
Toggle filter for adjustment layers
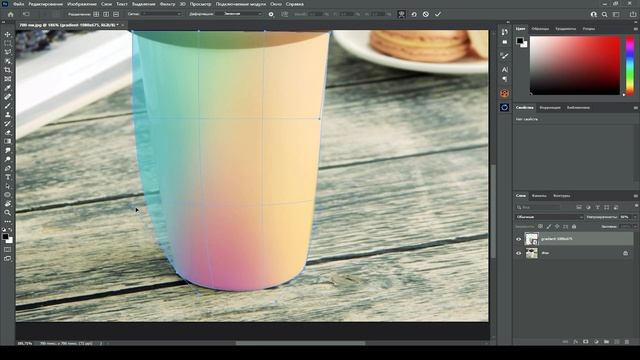click(588, 207)
